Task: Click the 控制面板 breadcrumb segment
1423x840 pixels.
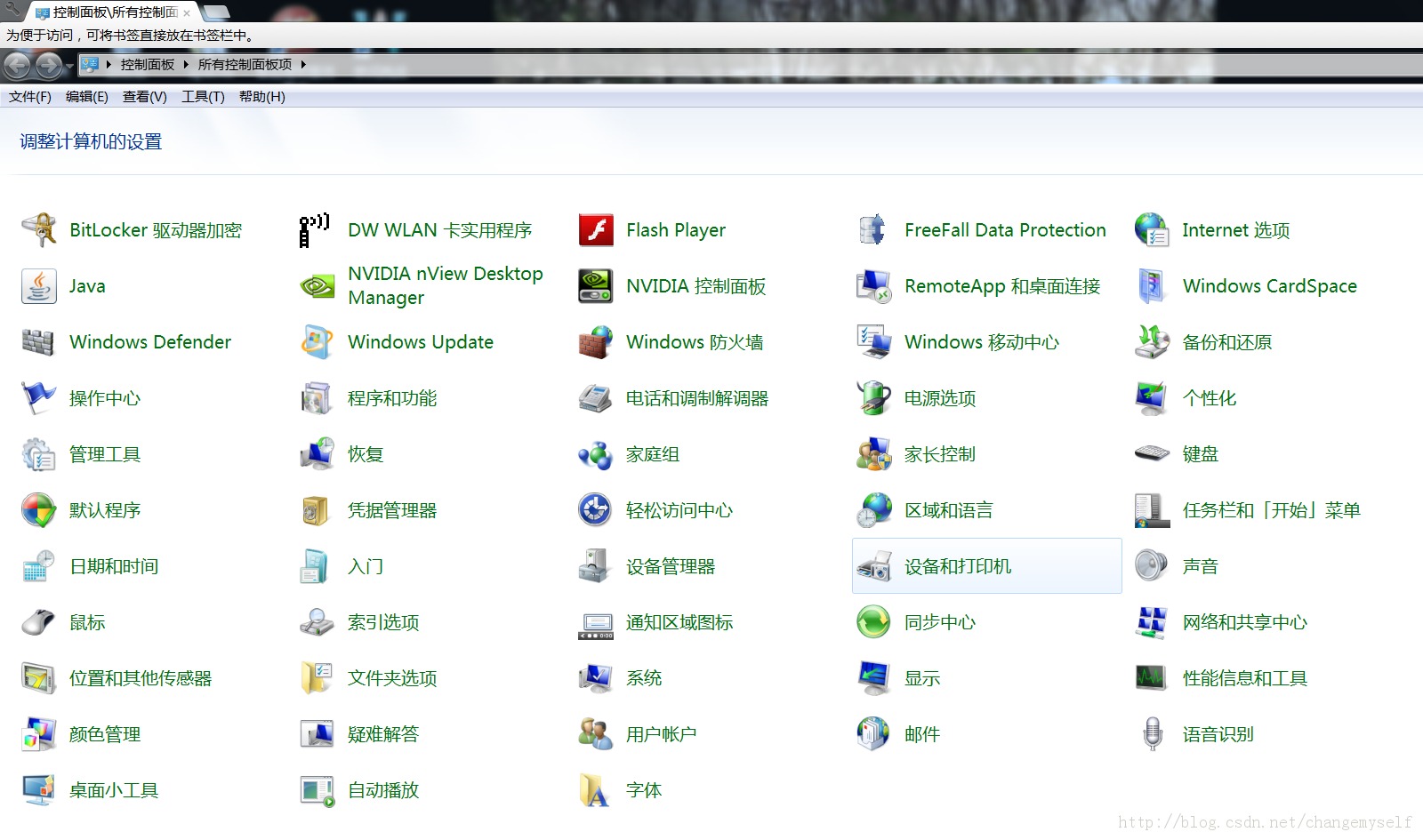Action: [148, 64]
